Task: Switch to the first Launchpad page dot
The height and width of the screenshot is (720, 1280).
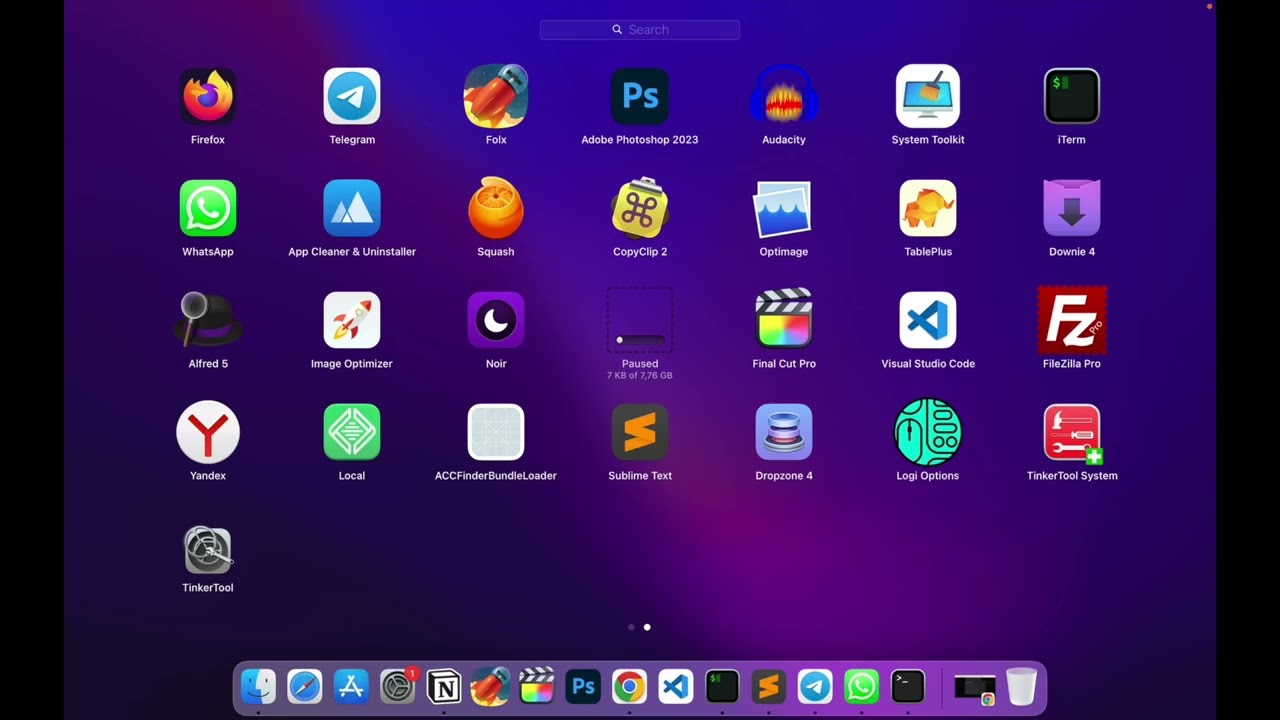Action: click(x=631, y=627)
